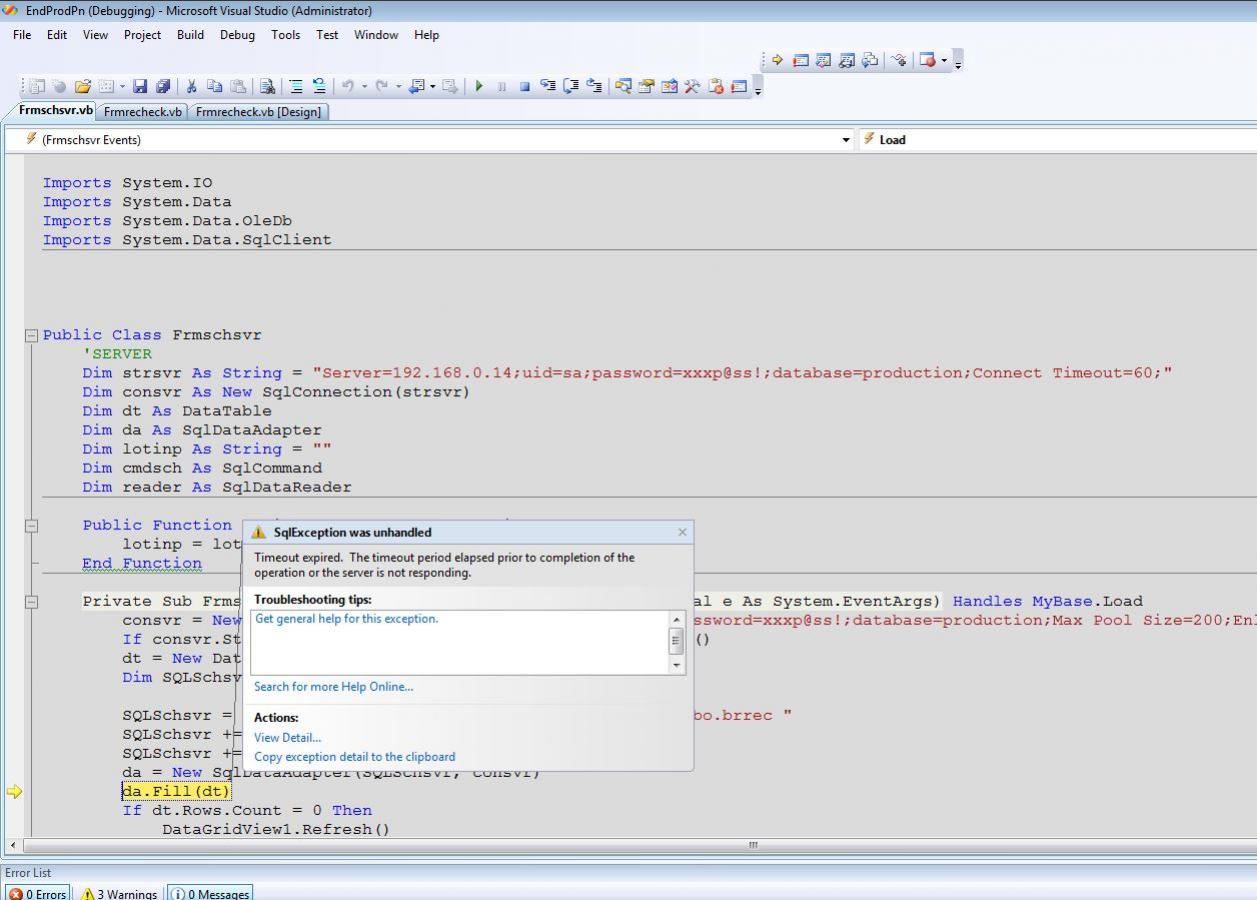Click the Paste clipboard icon
This screenshot has width=1257, height=900.
pos(238,86)
